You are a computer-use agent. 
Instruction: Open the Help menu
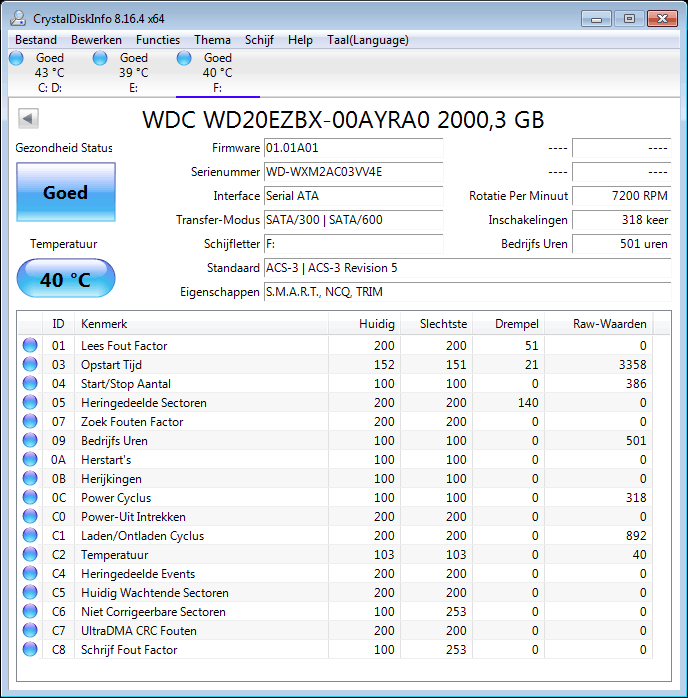[300, 40]
